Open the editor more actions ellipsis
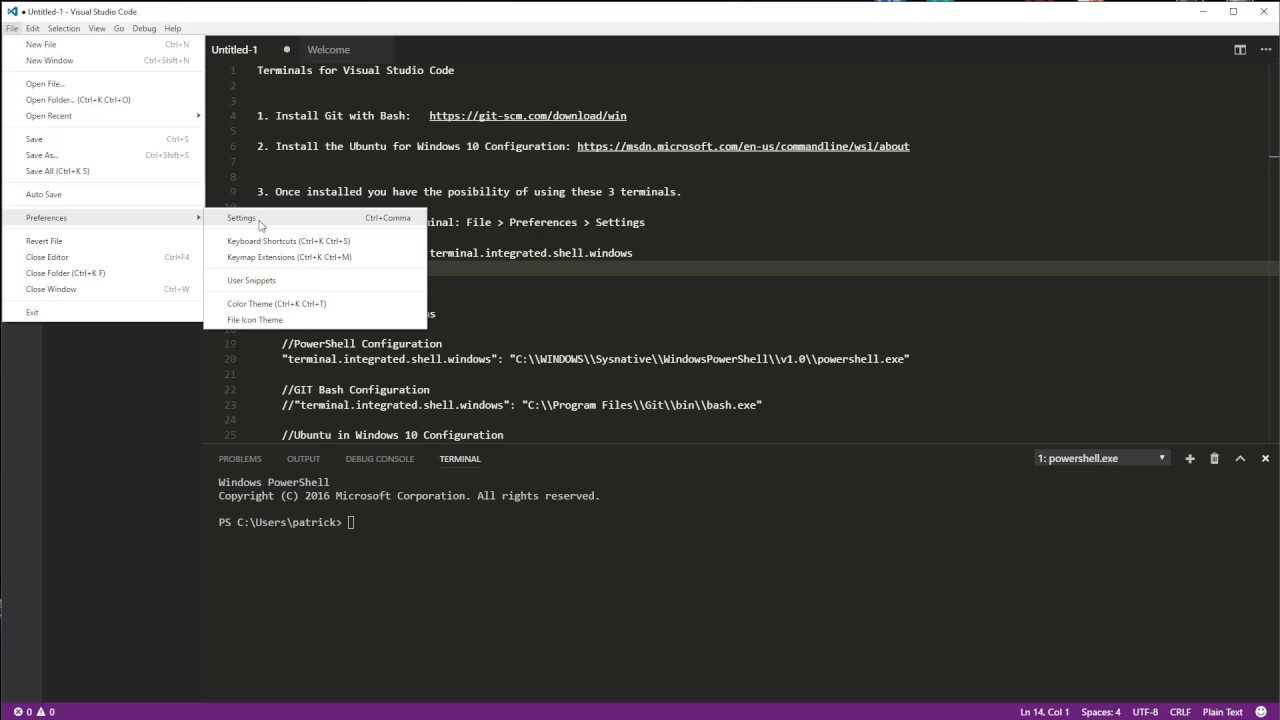The width and height of the screenshot is (1280, 720). [x=1264, y=50]
